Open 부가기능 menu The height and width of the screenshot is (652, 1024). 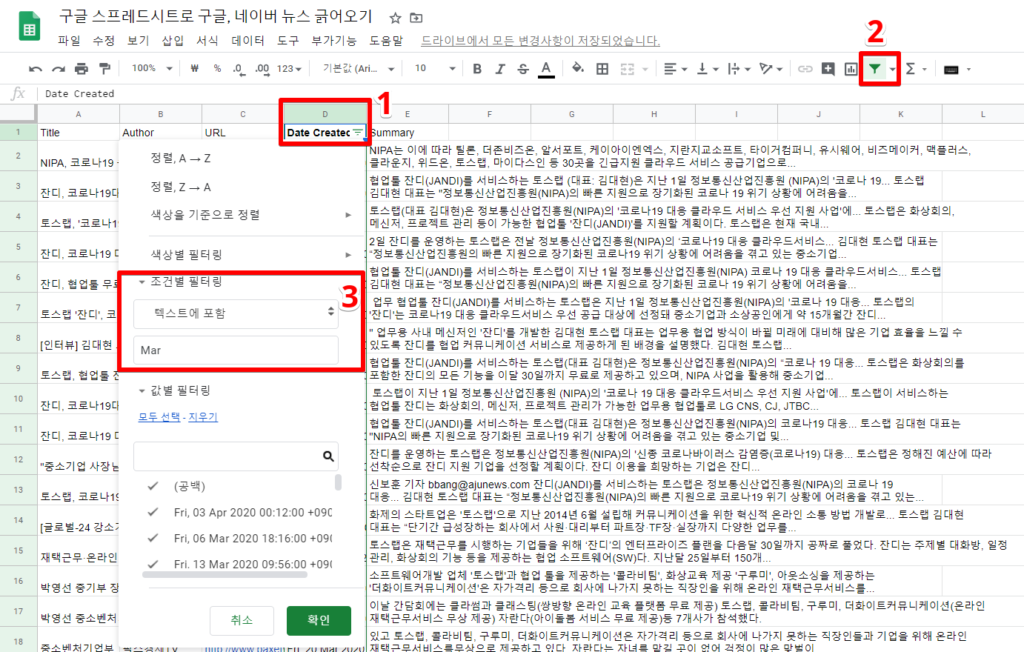334,41
